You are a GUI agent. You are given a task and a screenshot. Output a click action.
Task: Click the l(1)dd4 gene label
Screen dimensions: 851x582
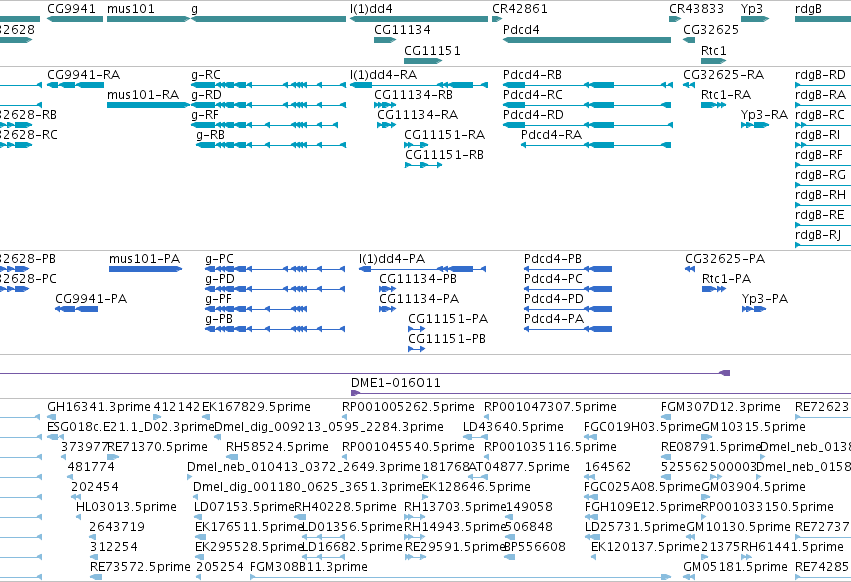tap(371, 9)
